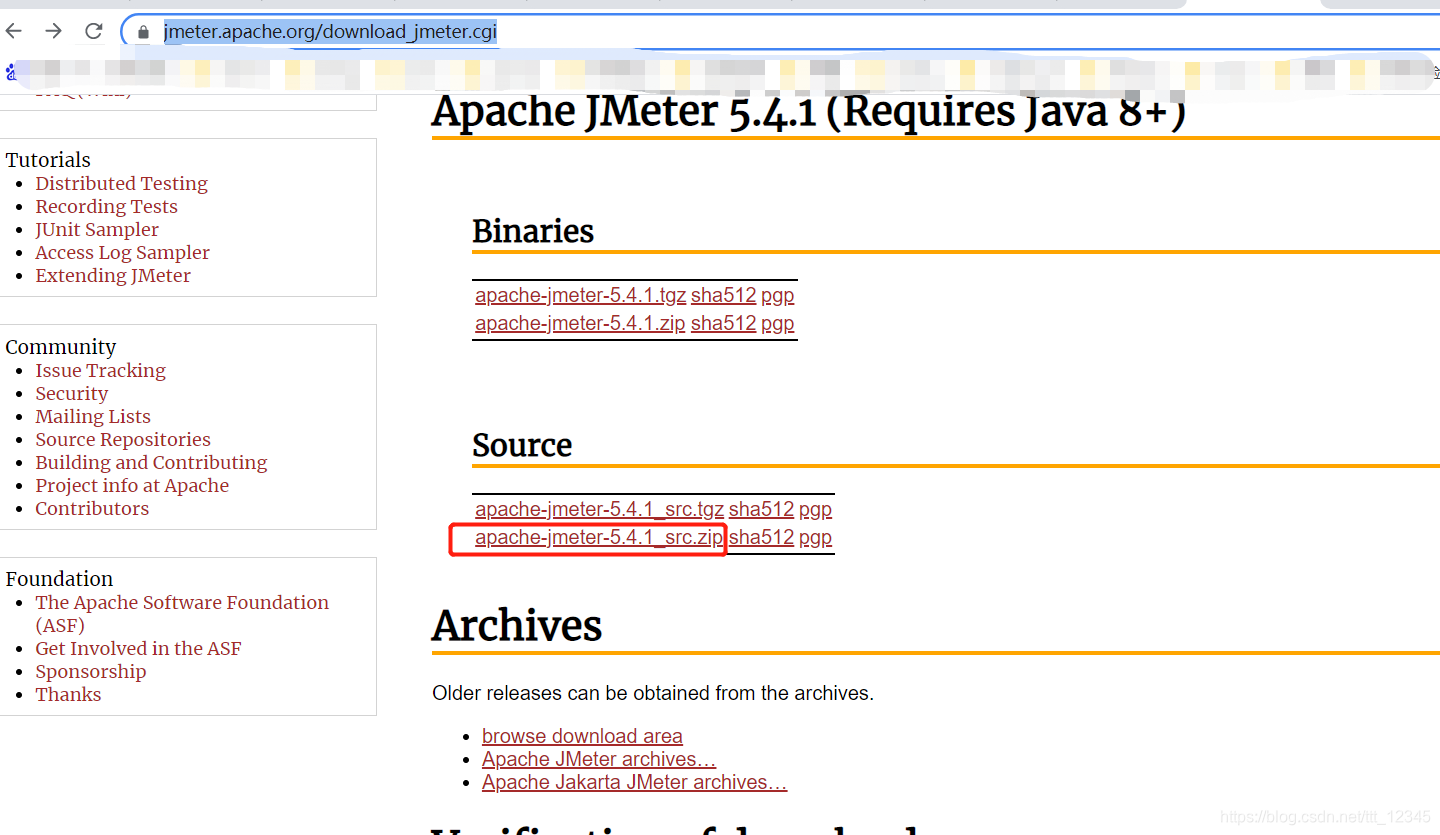Open Thanks link

click(68, 694)
